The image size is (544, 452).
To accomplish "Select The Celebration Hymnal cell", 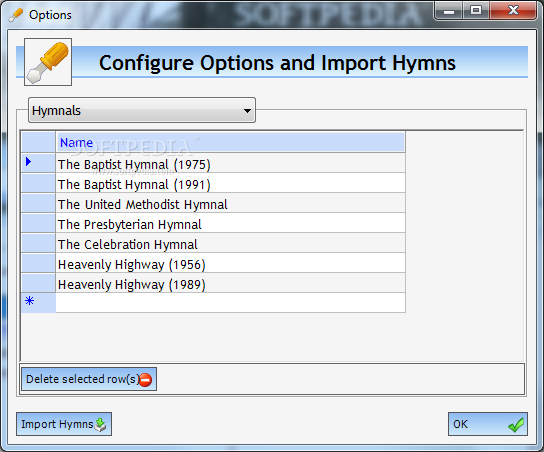I will coord(230,243).
